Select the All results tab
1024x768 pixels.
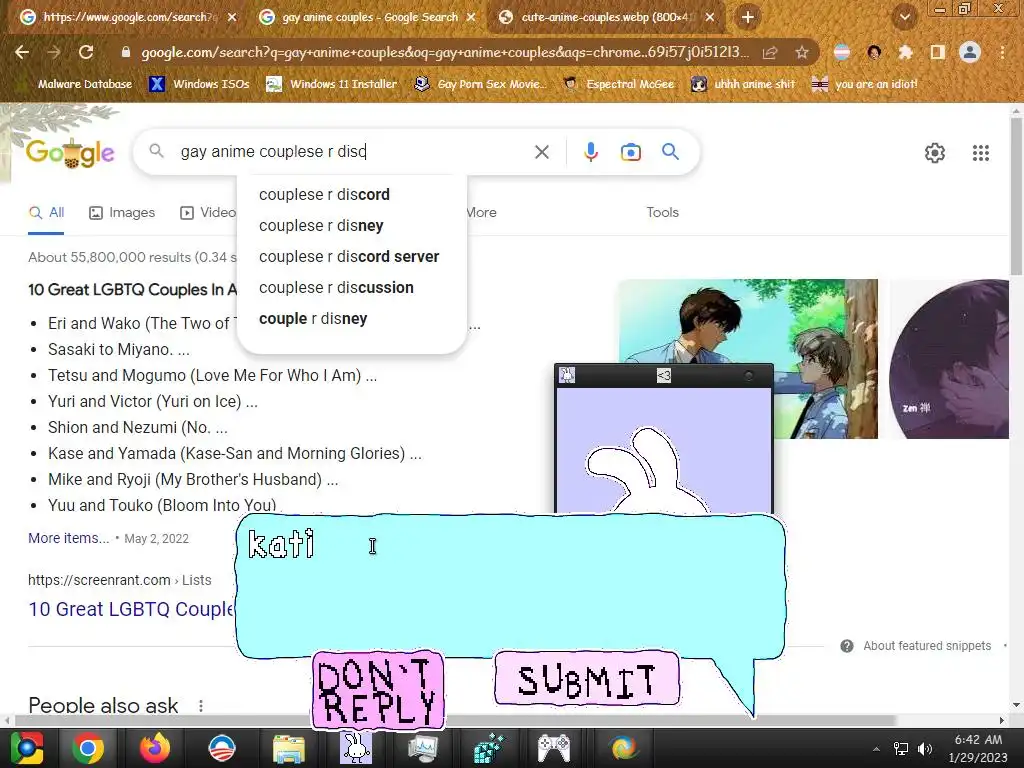(46, 213)
